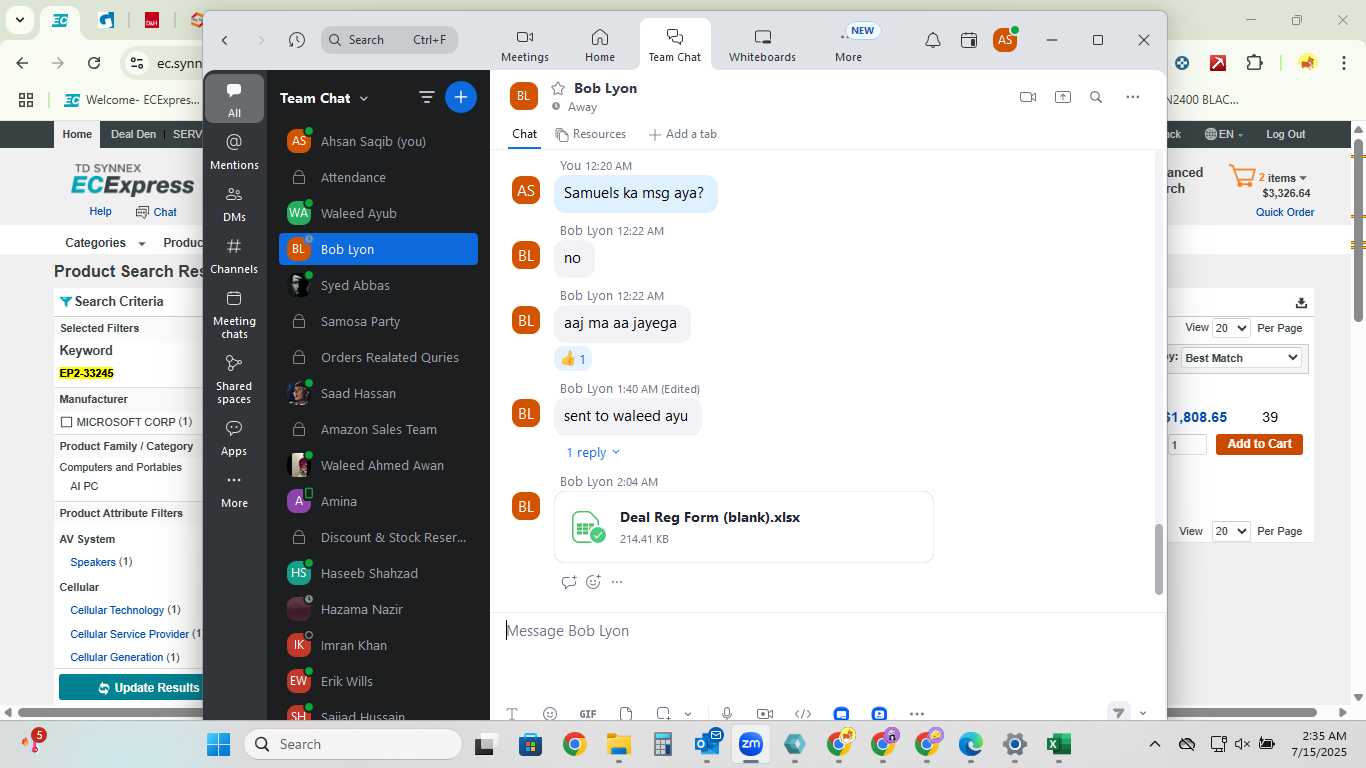Open chat list filter icon
Screen dimensions: 1366x768
click(426, 97)
